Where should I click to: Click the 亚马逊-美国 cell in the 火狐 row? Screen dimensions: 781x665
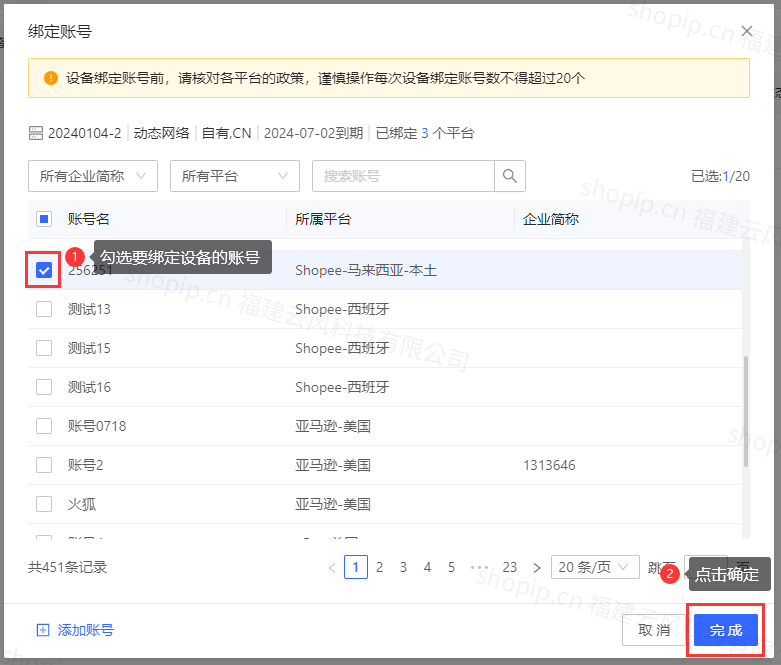click(x=333, y=504)
